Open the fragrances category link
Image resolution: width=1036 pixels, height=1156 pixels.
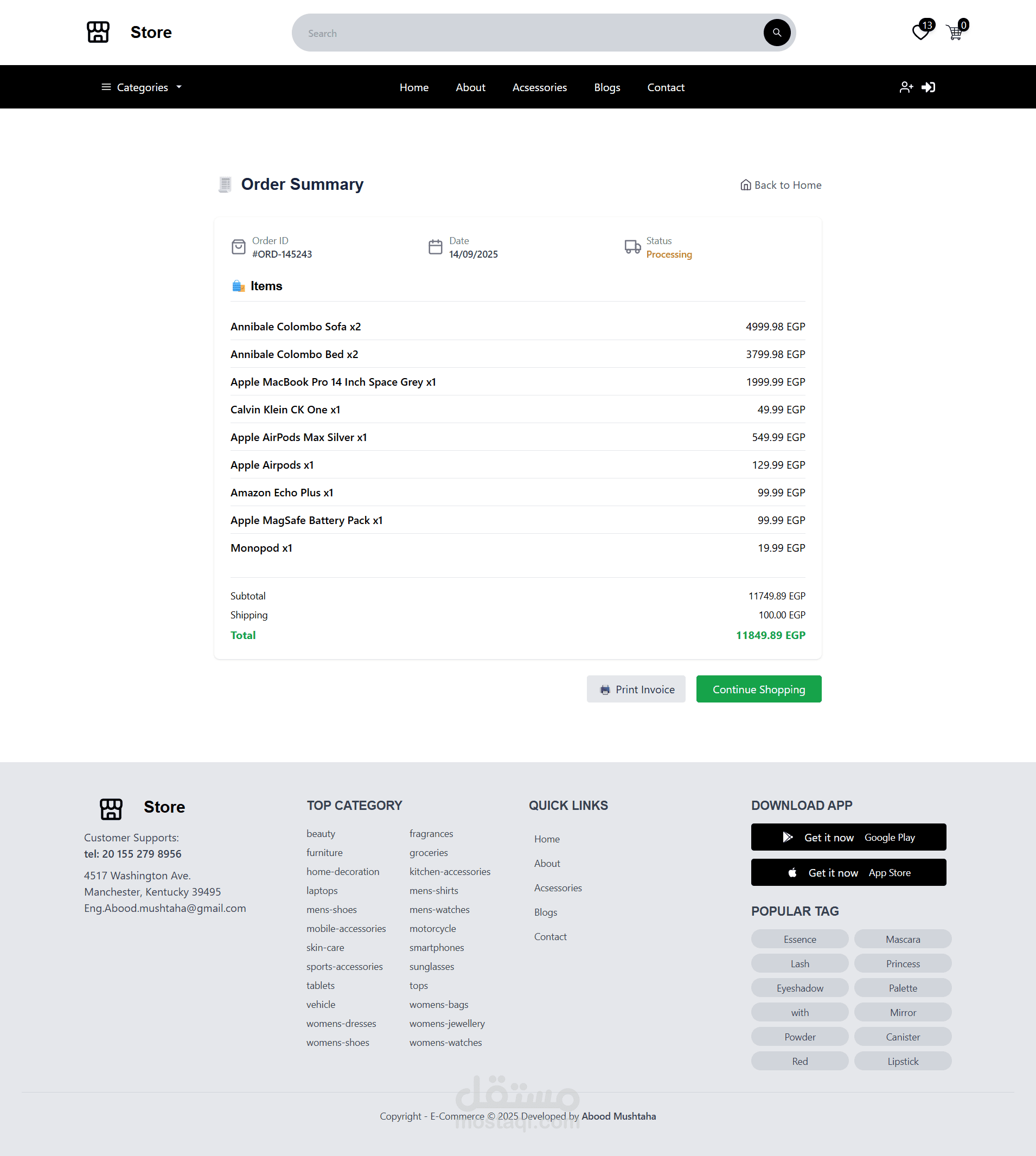point(431,833)
